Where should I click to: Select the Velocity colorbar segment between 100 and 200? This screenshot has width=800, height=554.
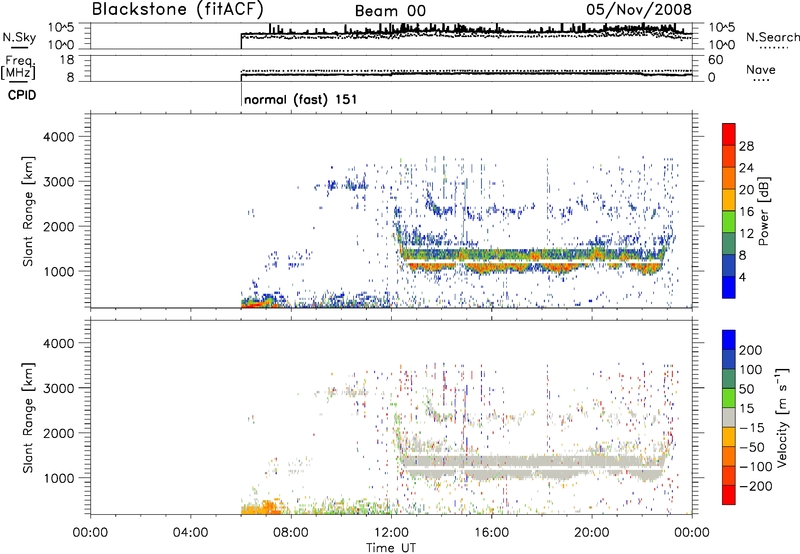pos(729,359)
